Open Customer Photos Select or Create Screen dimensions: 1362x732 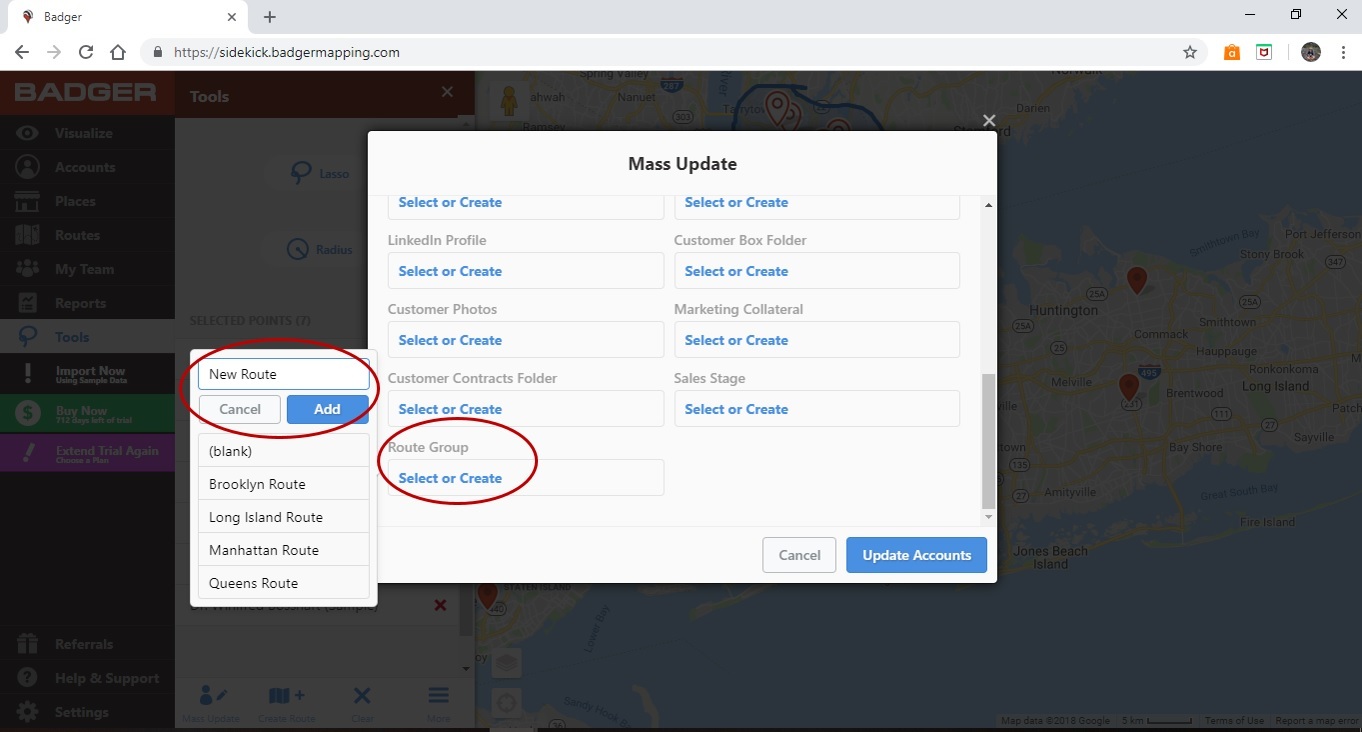coord(526,340)
